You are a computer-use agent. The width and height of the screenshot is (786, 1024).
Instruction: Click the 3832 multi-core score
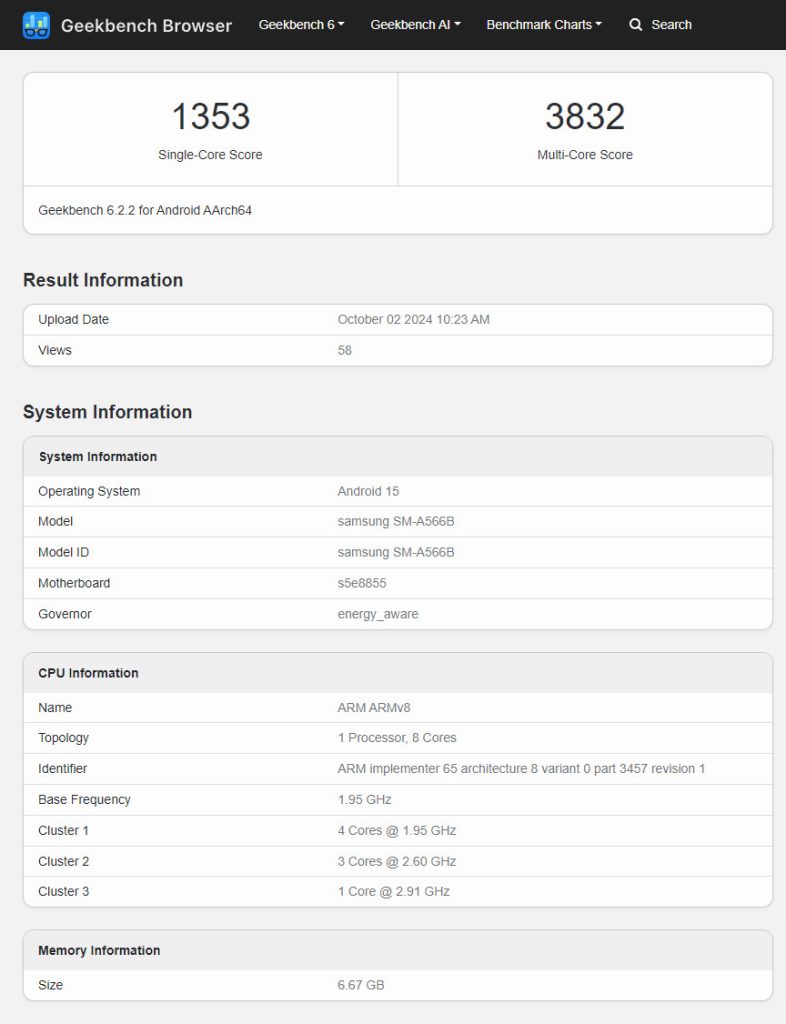pos(585,116)
